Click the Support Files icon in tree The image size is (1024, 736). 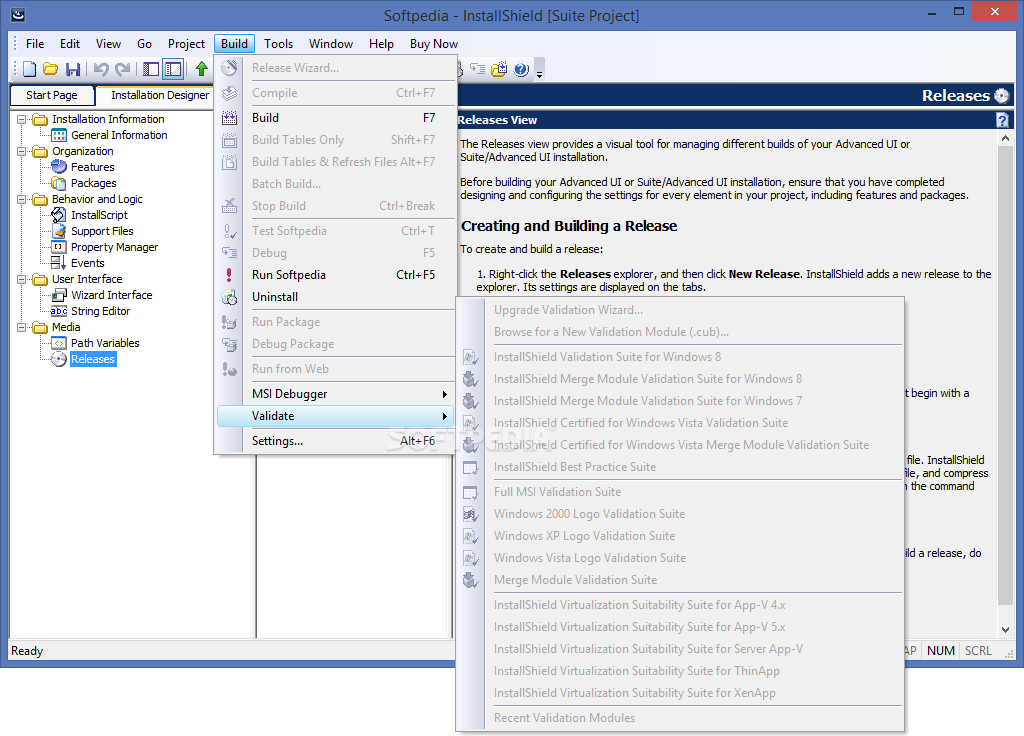59,231
